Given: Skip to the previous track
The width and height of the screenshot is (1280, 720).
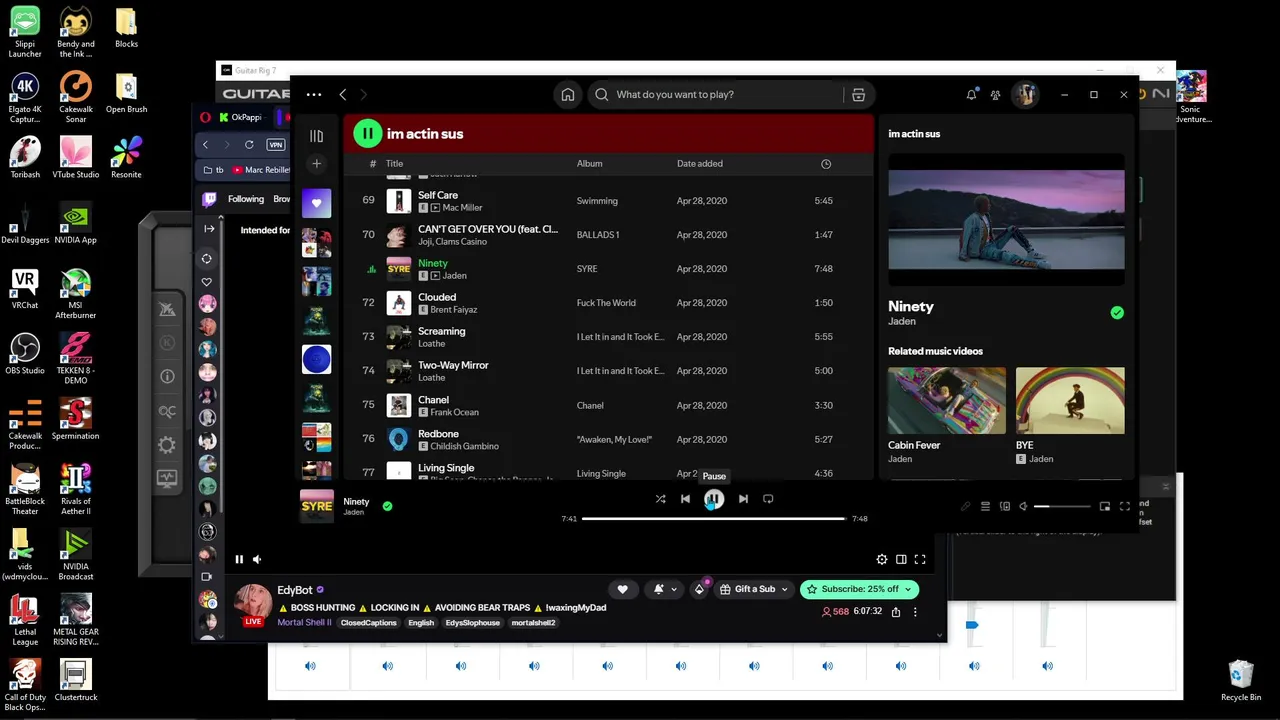Looking at the screenshot, I should tap(685, 499).
